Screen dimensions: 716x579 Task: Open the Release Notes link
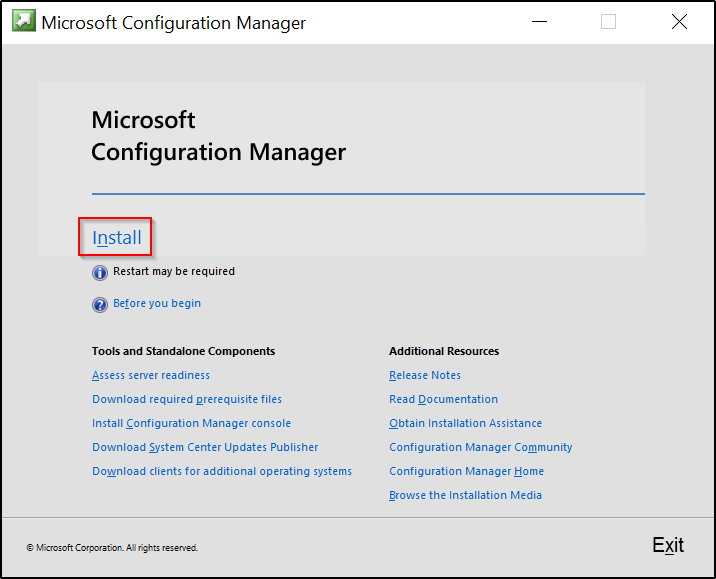(x=425, y=375)
